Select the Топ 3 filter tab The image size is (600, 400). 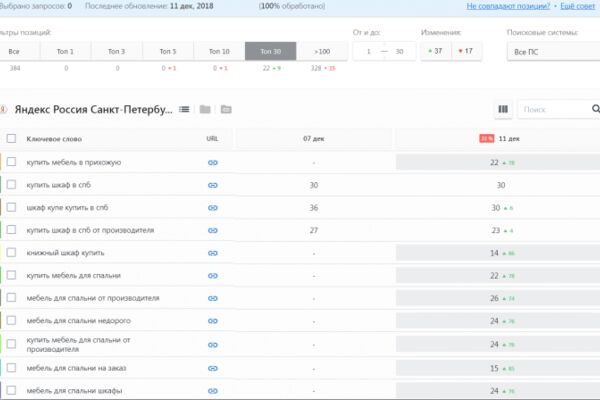click(117, 51)
